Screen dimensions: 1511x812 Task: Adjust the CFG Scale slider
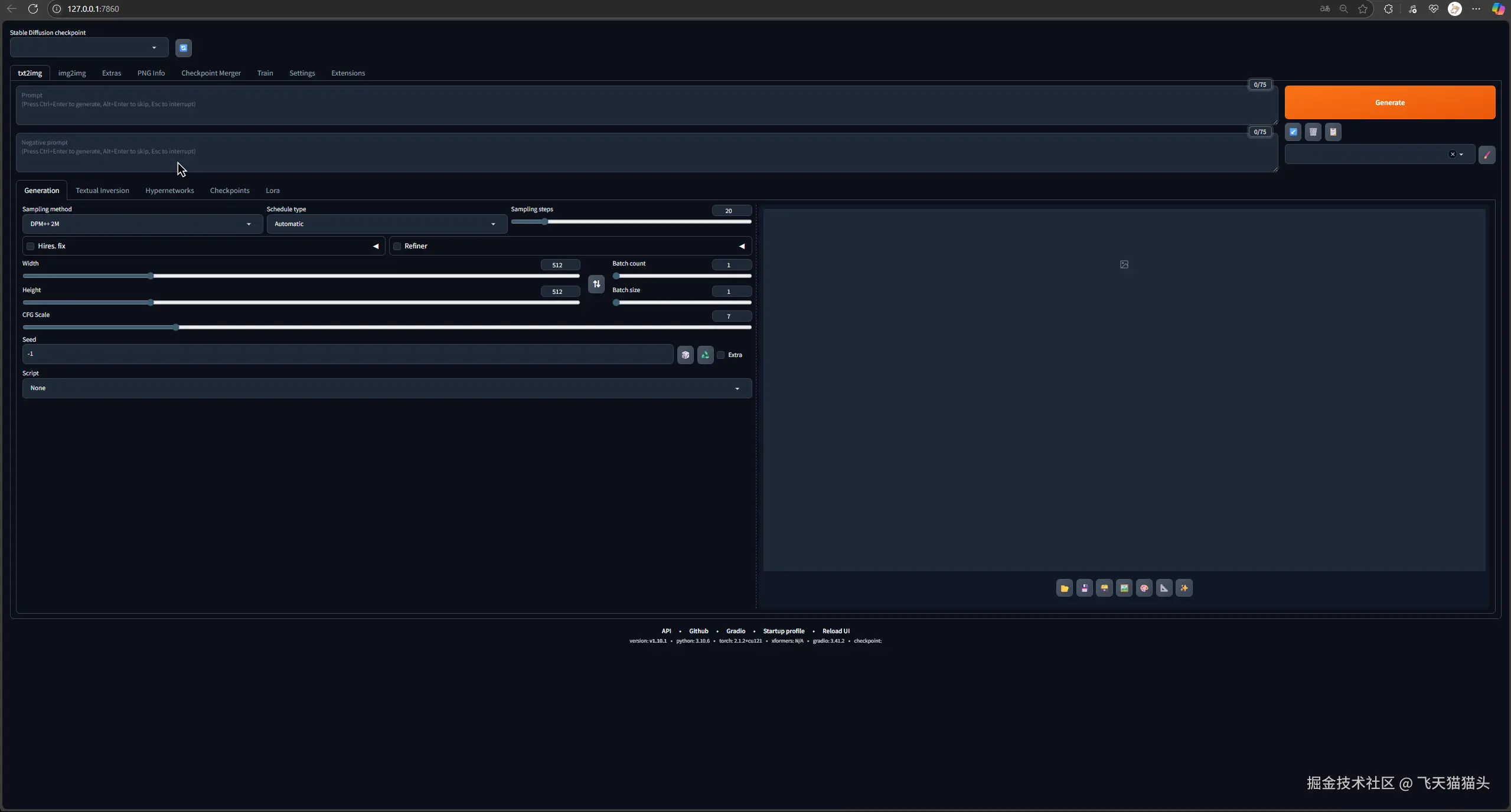point(387,327)
